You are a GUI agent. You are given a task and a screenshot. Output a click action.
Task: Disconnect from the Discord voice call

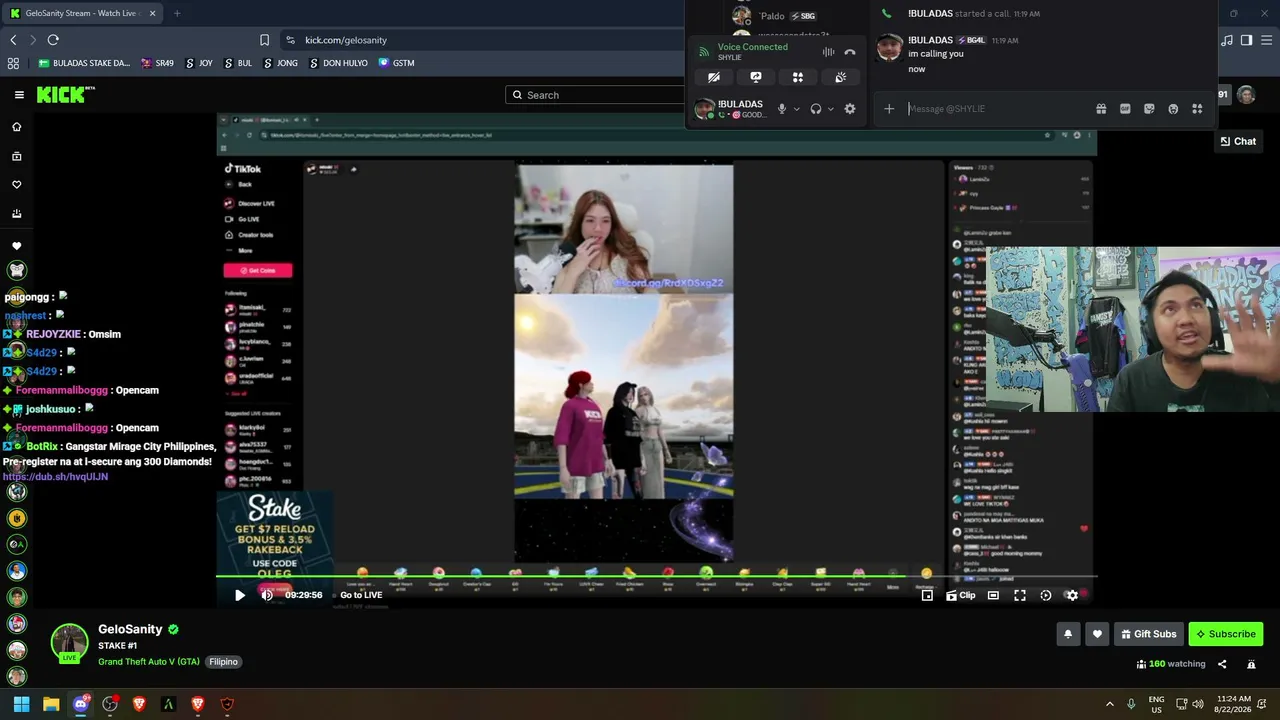pos(850,52)
